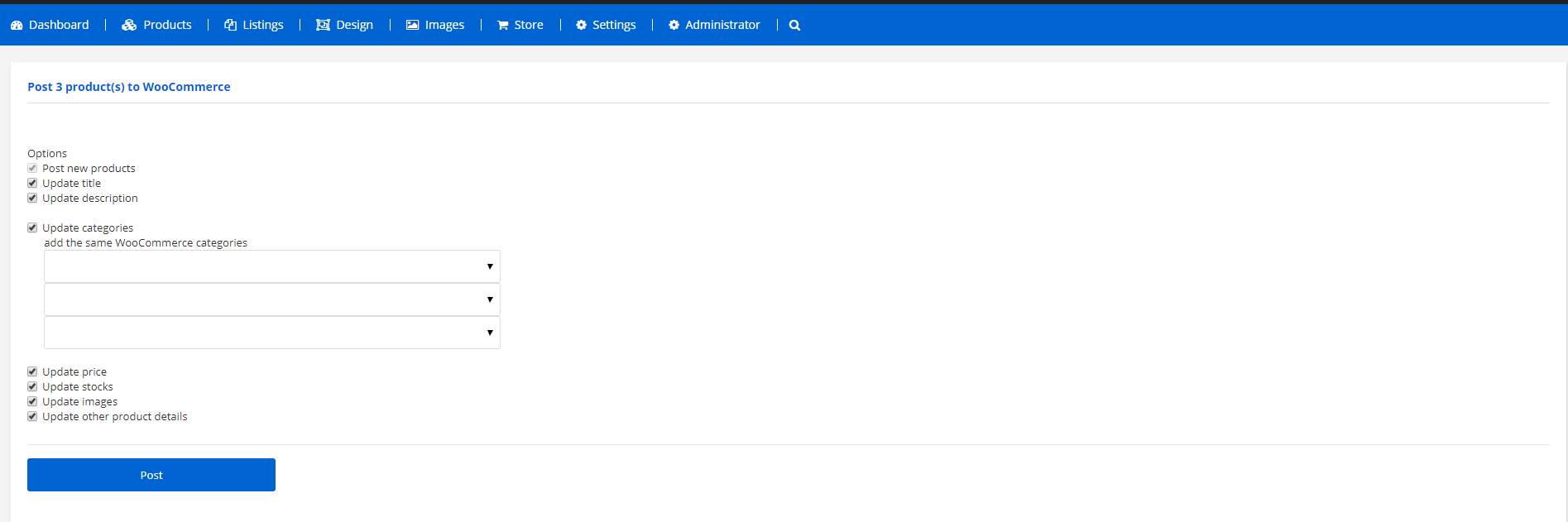This screenshot has width=1568, height=522.
Task: Click 'add the same WooCommerce categories' text
Action: pos(146,242)
